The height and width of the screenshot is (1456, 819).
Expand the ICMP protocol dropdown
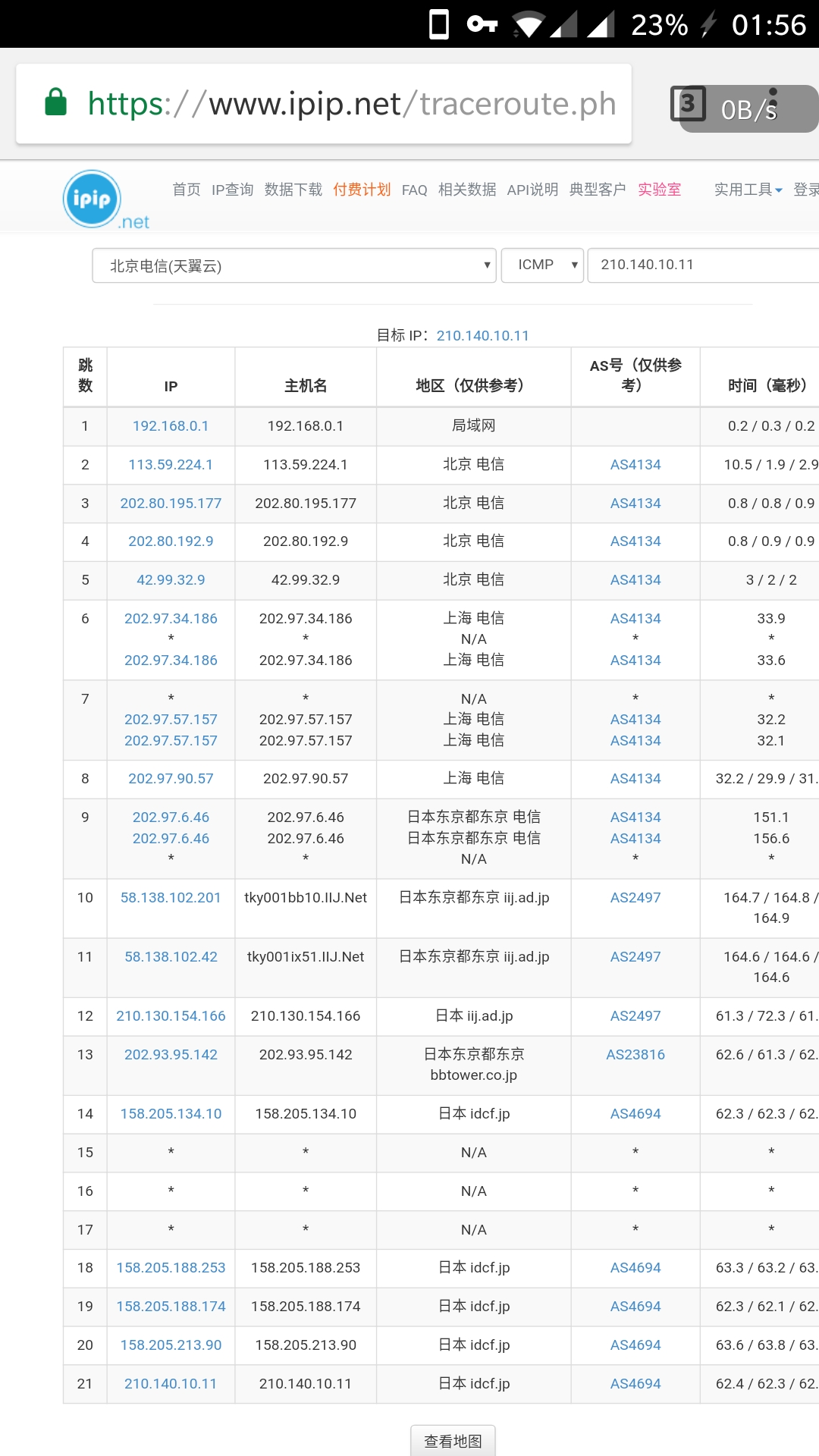(x=542, y=265)
